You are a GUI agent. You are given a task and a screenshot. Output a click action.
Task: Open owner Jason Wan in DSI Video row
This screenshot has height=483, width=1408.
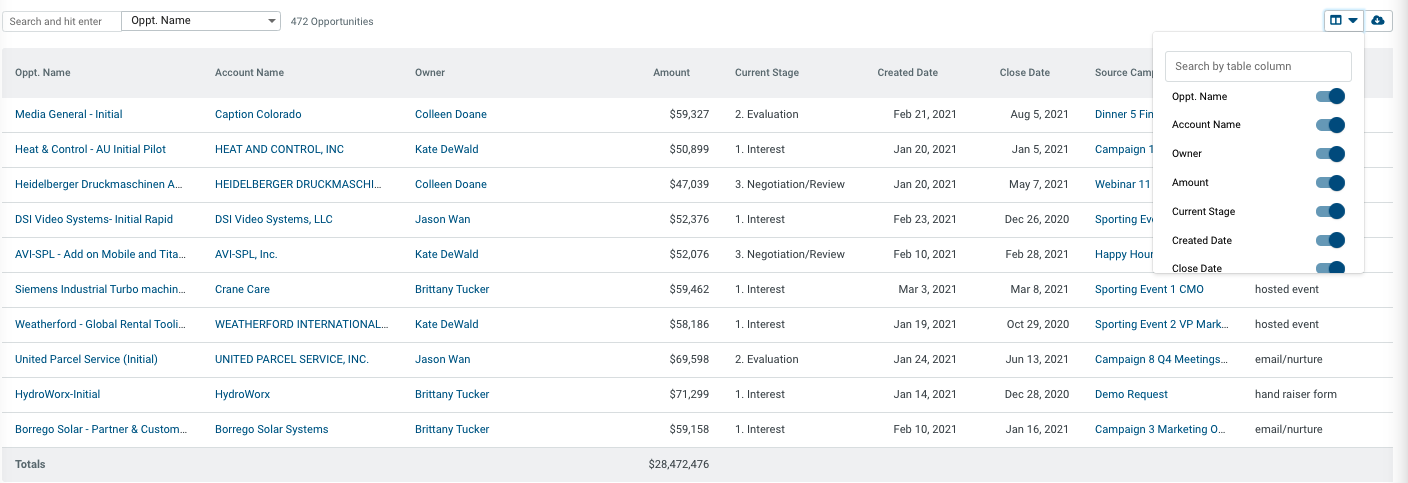point(442,219)
